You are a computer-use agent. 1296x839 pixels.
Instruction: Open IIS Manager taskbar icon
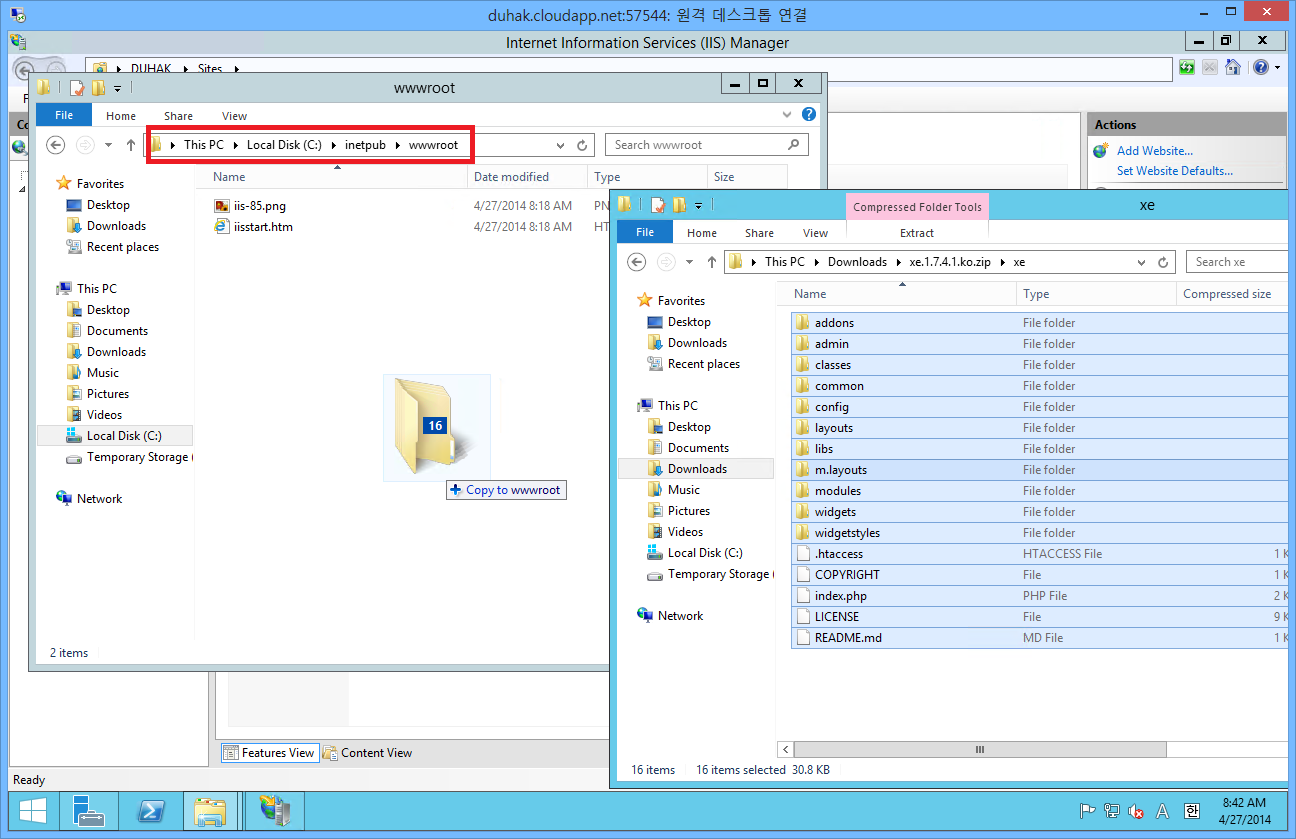coord(274,811)
